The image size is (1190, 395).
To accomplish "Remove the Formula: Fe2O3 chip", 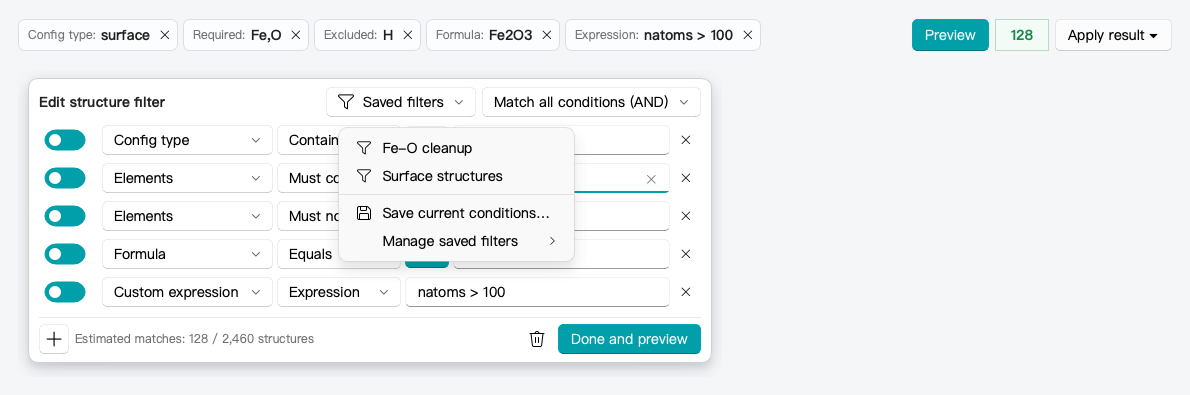I will (546, 35).
